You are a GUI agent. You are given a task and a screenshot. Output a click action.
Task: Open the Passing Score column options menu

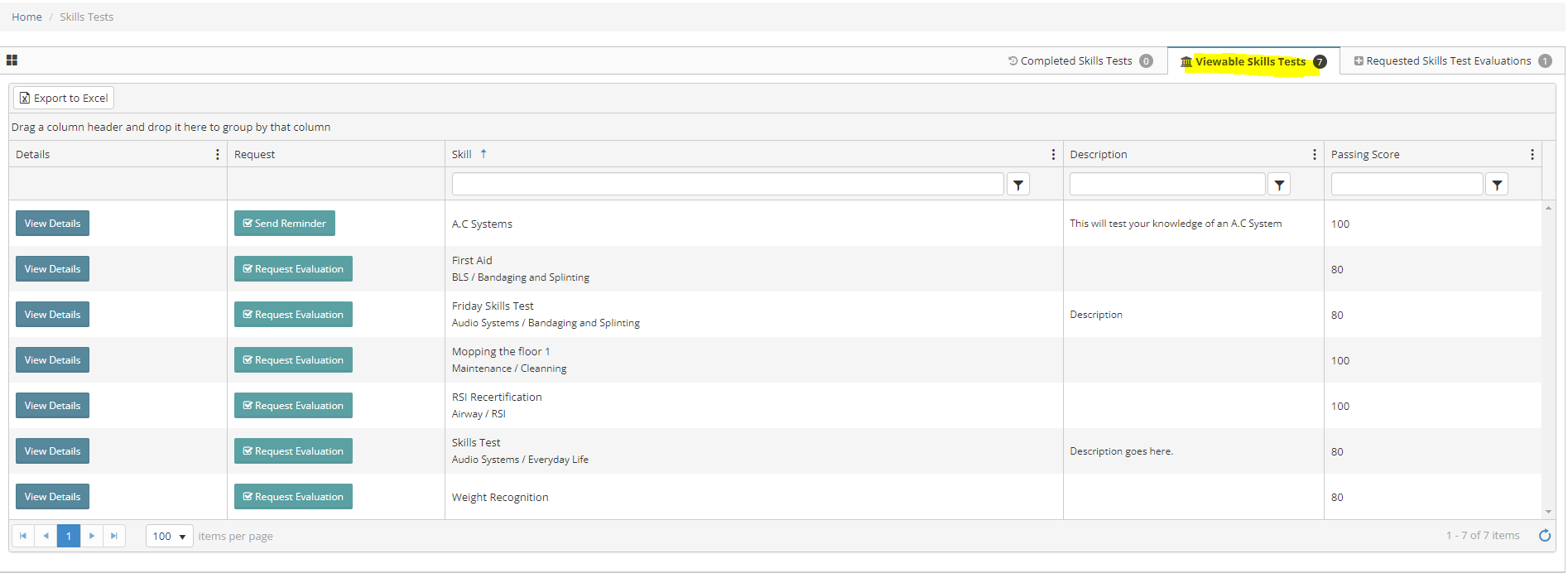click(1532, 155)
